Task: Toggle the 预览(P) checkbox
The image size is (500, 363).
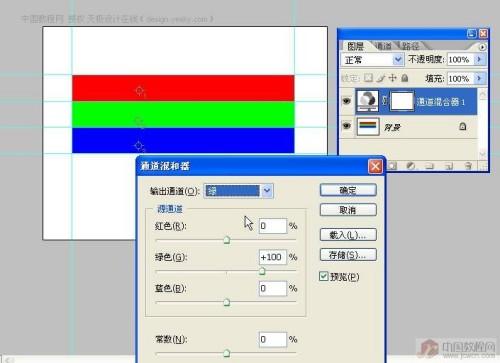Action: click(x=323, y=276)
